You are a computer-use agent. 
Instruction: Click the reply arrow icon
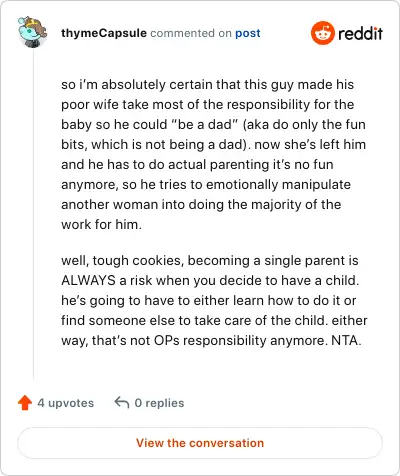[x=122, y=402]
